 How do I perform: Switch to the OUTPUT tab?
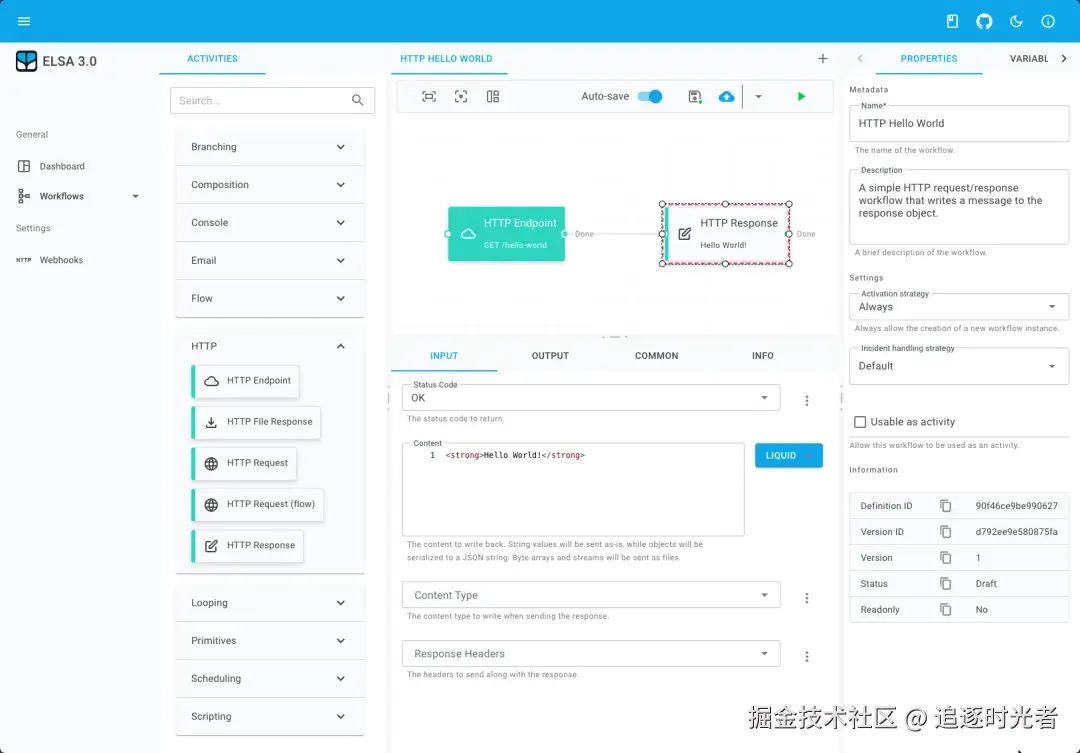[x=550, y=355]
